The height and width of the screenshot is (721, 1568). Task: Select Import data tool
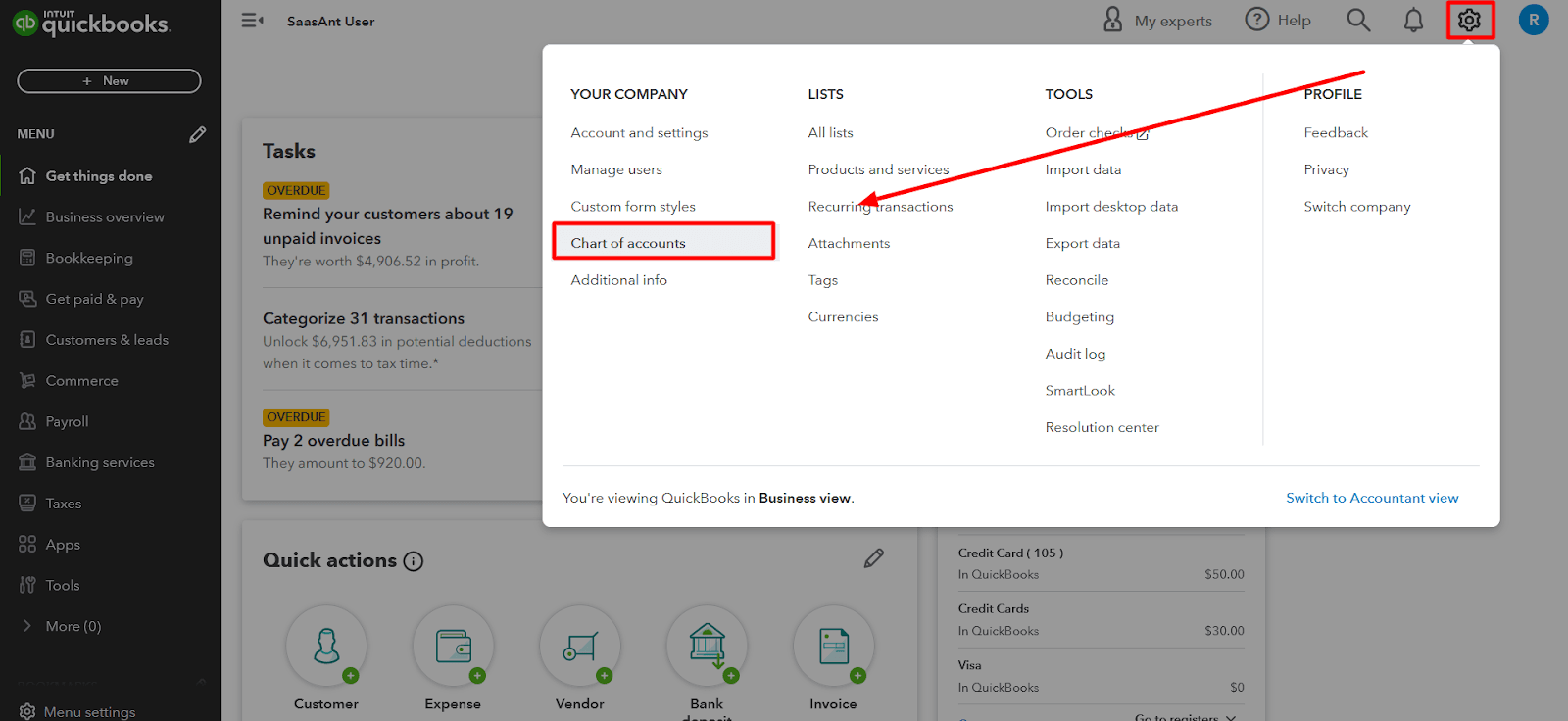point(1083,169)
